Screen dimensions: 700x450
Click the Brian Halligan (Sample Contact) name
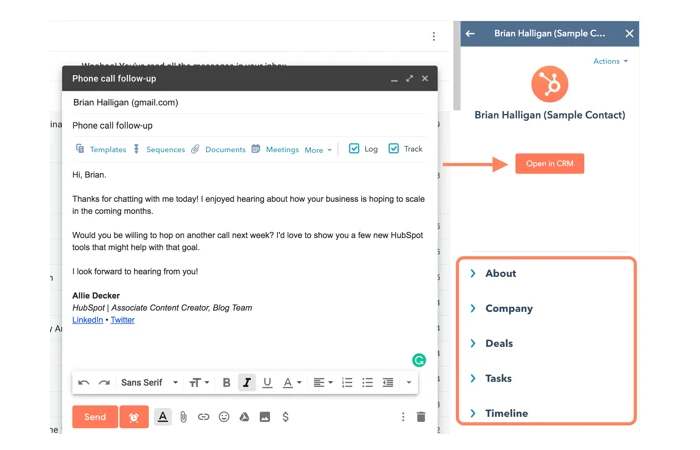coord(550,115)
